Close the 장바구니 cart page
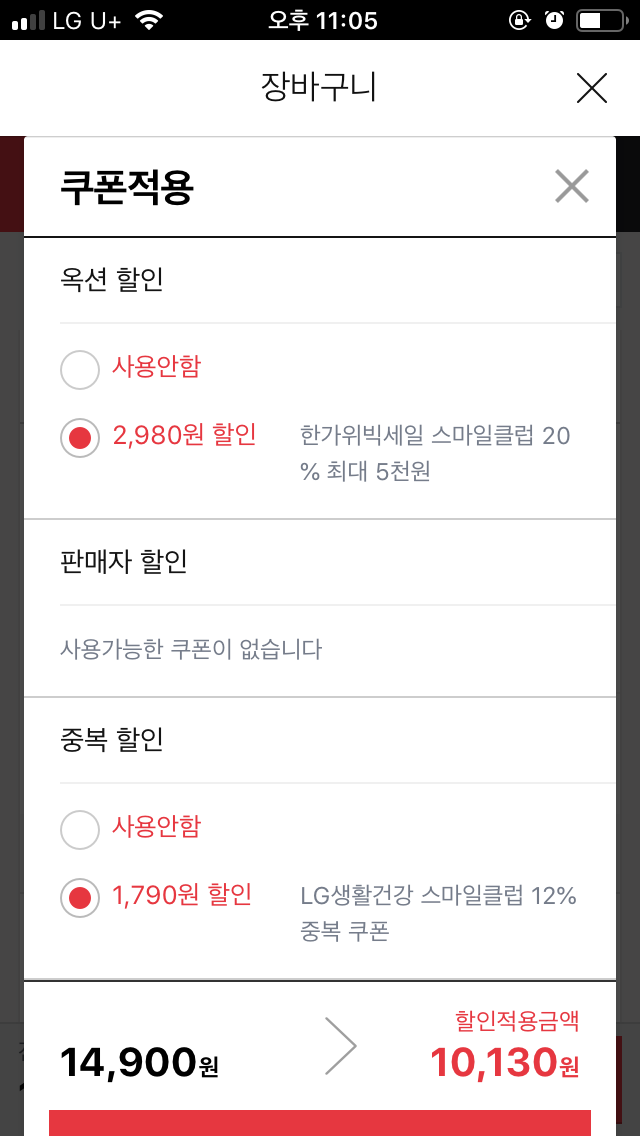Viewport: 640px width, 1136px height. [x=592, y=89]
